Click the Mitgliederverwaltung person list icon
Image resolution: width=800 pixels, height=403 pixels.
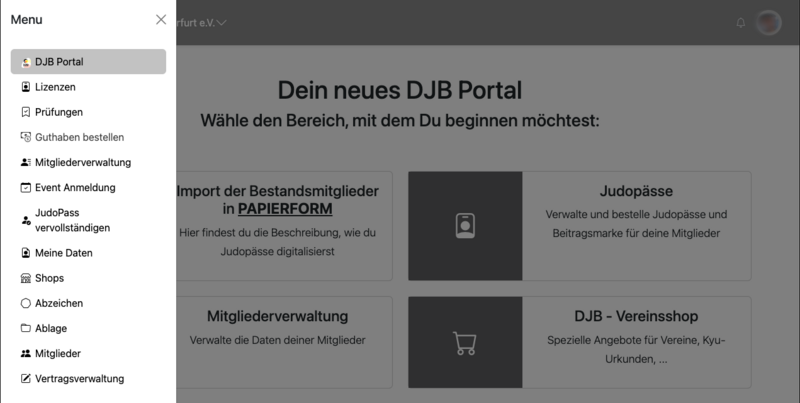coord(26,162)
